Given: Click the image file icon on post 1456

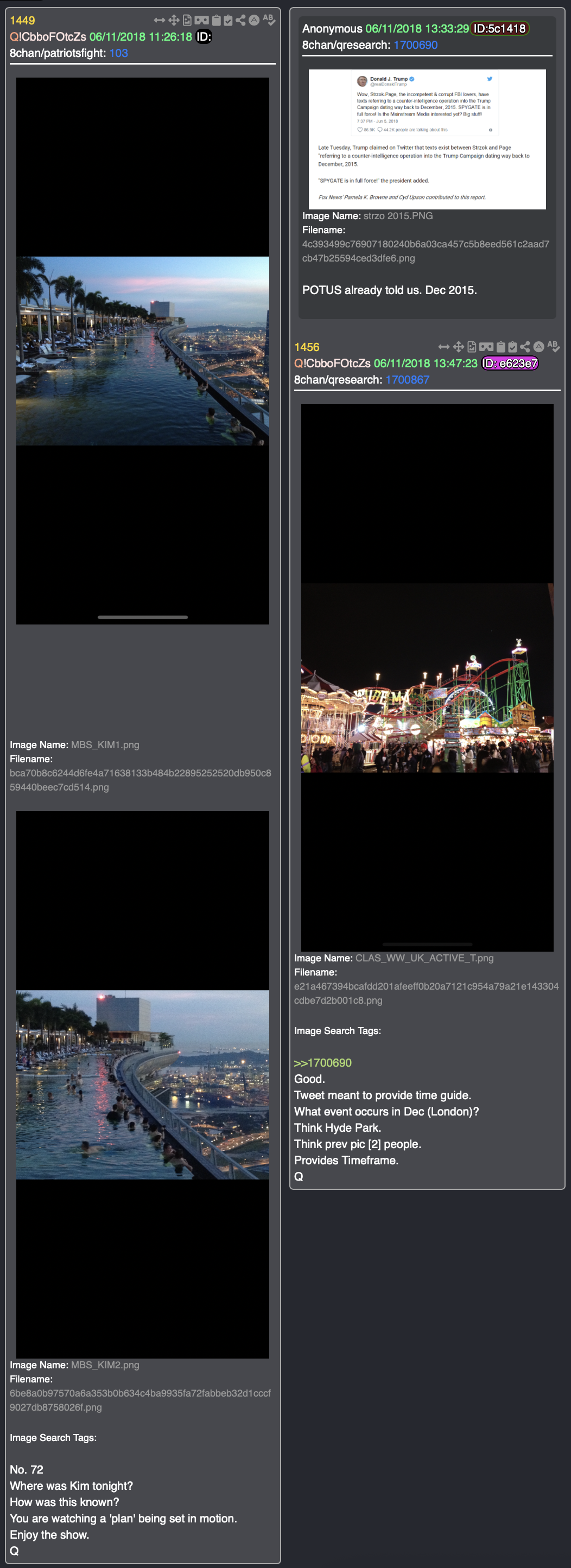Looking at the screenshot, I should pyautogui.click(x=472, y=347).
